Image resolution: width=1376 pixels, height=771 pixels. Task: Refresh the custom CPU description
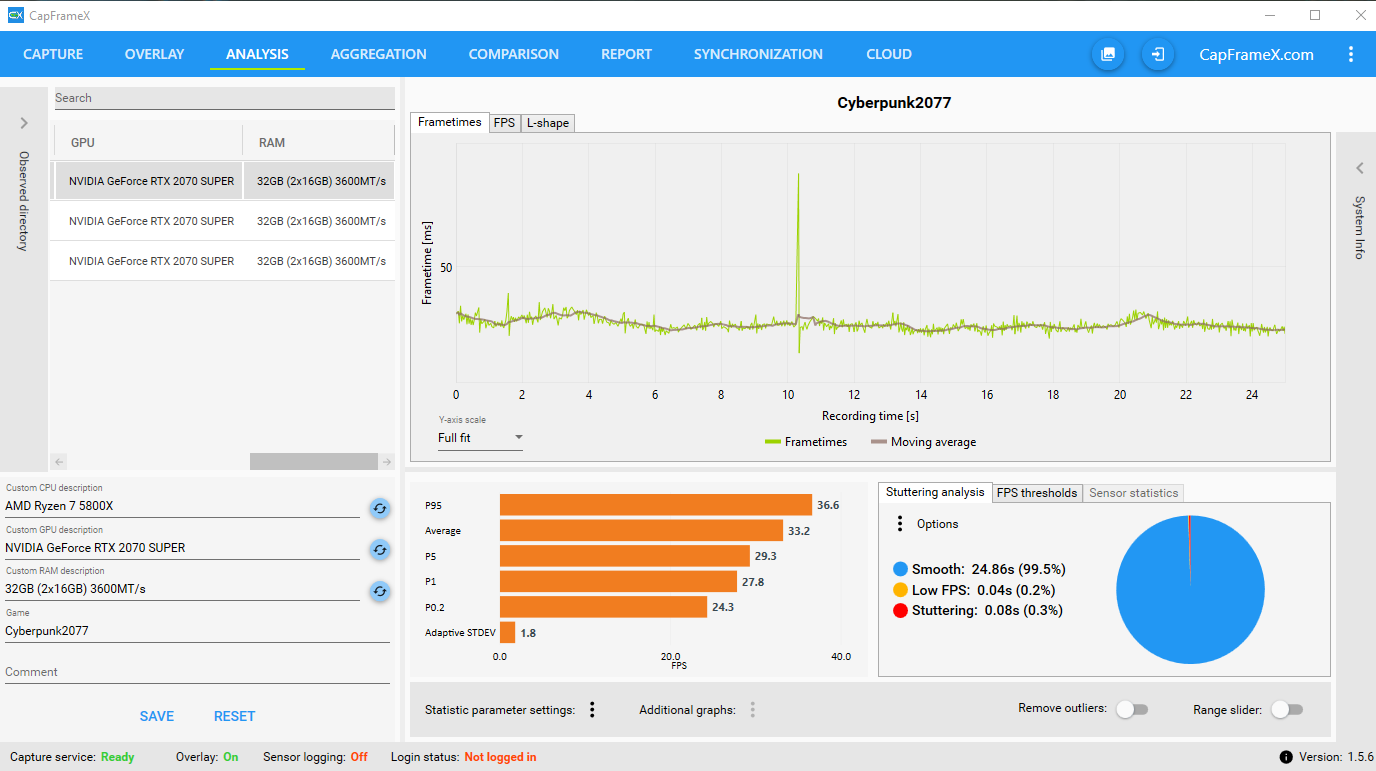click(x=379, y=508)
